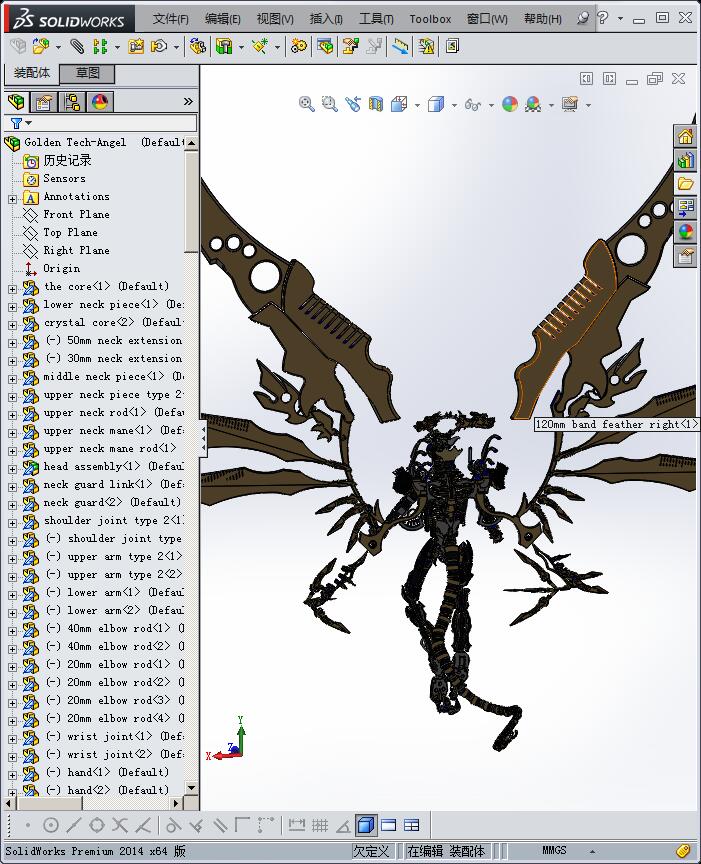Open the File Explorer folder task pane
The width and height of the screenshot is (701, 864).
click(685, 183)
